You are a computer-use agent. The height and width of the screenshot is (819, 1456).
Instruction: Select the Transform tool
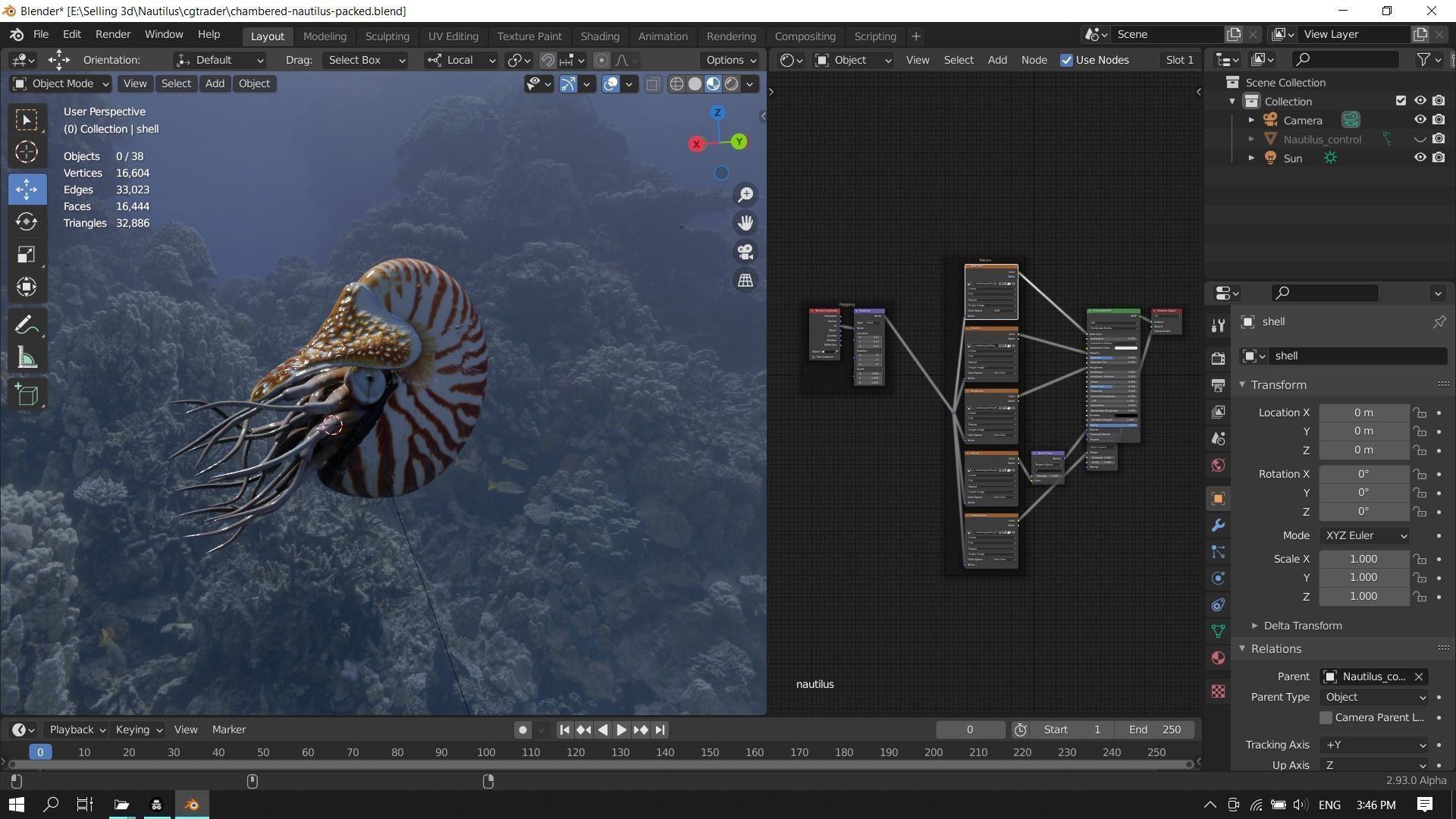point(27,287)
